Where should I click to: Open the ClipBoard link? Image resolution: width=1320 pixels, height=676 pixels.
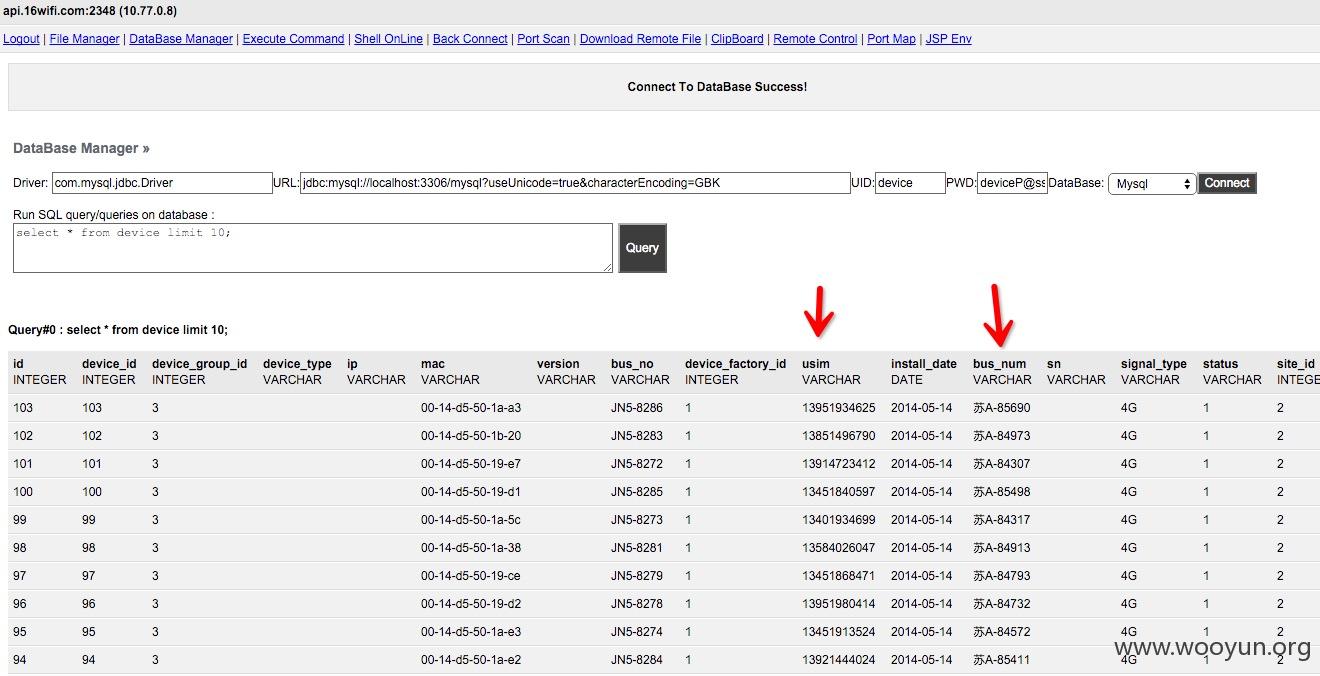pos(737,39)
